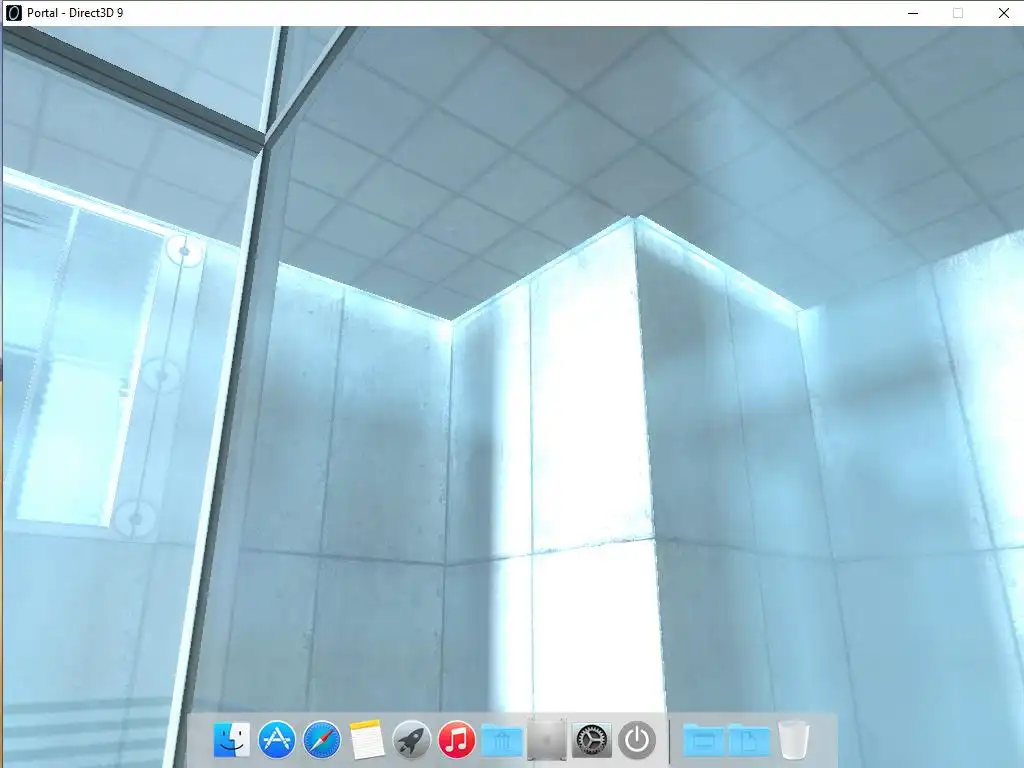The height and width of the screenshot is (768, 1024).
Task: Open the blue folder with building symbol
Action: pyautogui.click(x=502, y=741)
